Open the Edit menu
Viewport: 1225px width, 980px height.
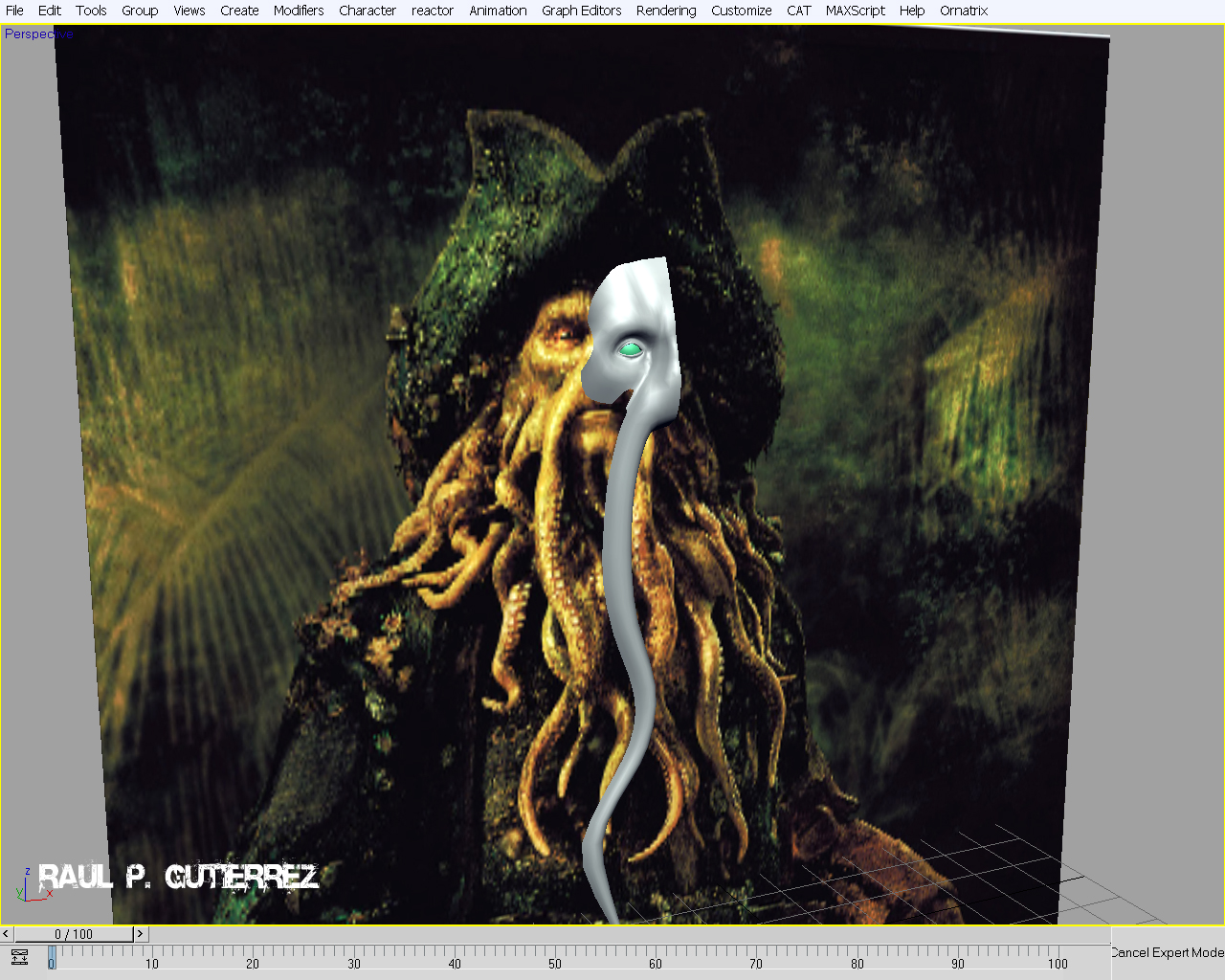[x=50, y=11]
